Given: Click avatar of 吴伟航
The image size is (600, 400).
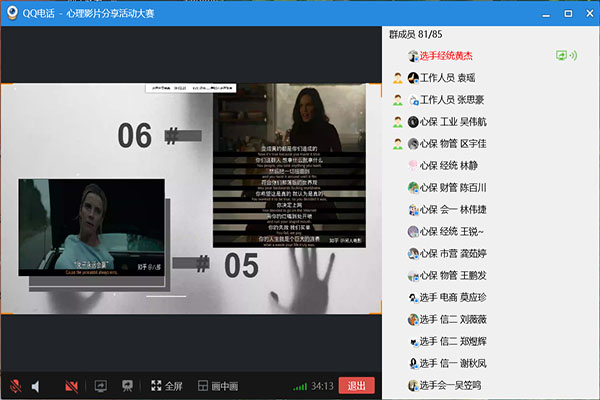Looking at the screenshot, I should (x=413, y=122).
